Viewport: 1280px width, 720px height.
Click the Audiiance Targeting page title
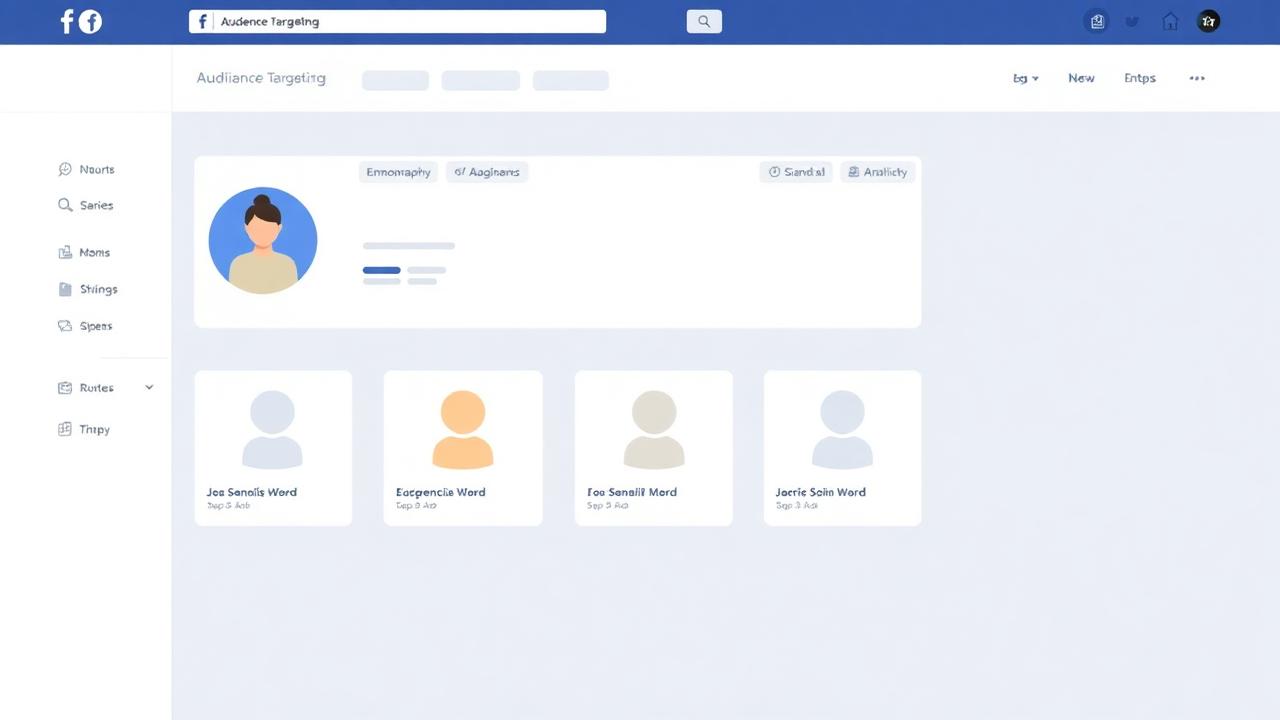click(261, 78)
